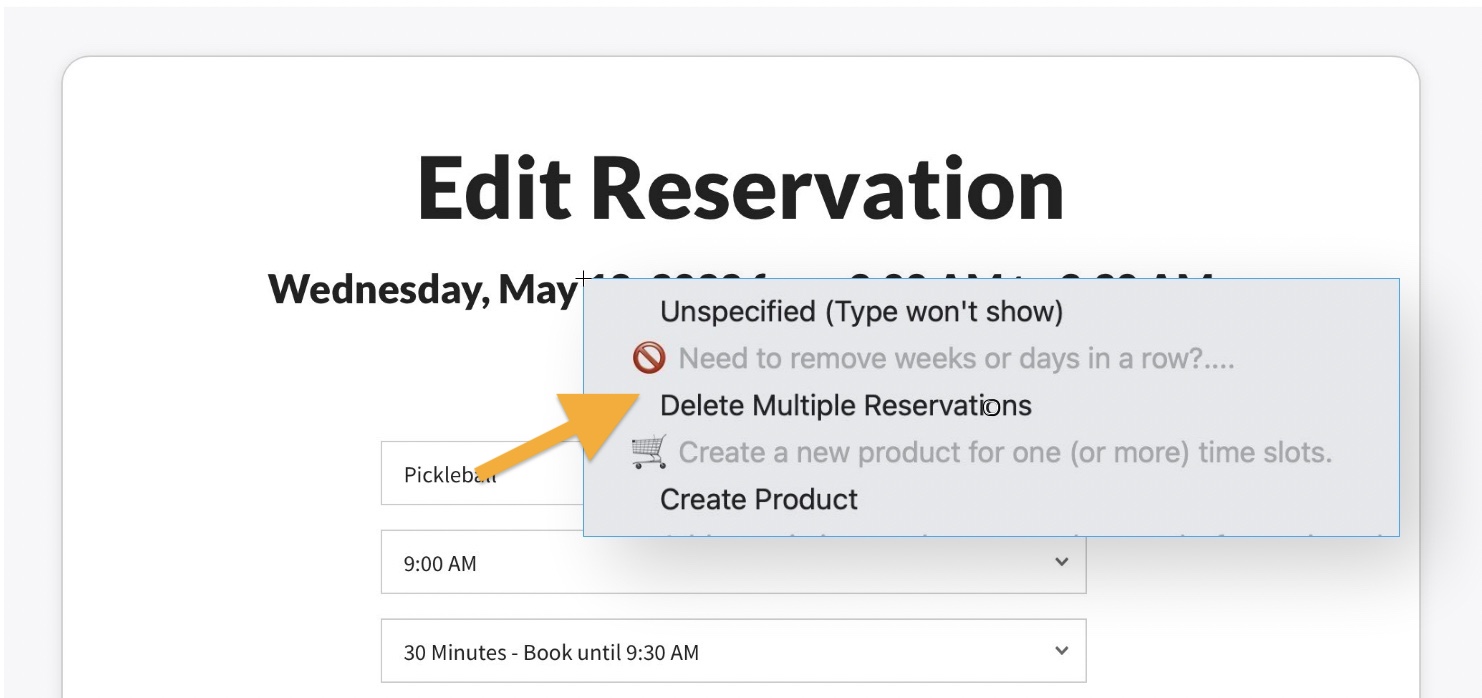
Task: Click 'Create a new product' disabled hint text
Action: 1004,452
